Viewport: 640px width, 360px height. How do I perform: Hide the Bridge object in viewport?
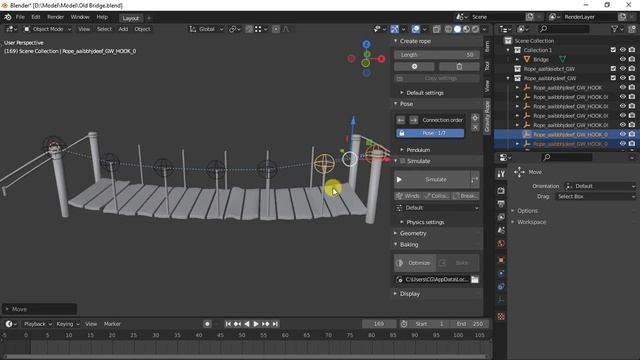coord(623,59)
